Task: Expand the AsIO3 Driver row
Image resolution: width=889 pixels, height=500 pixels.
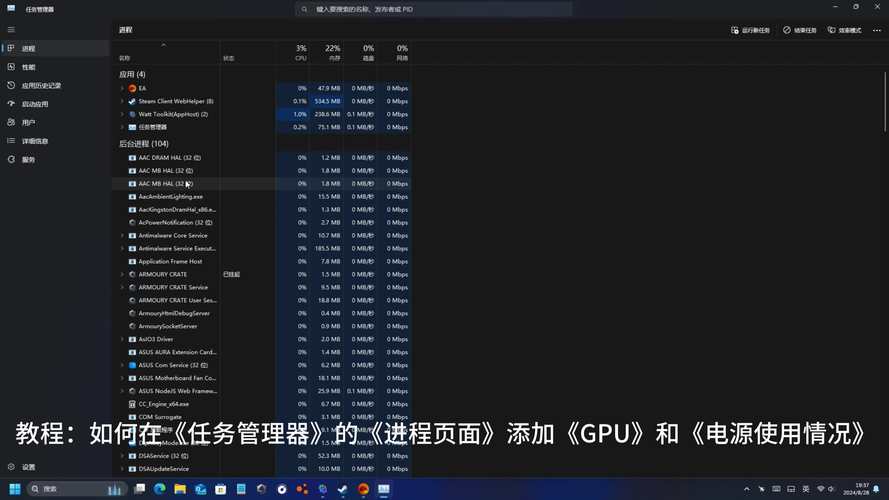Action: click(x=122, y=340)
